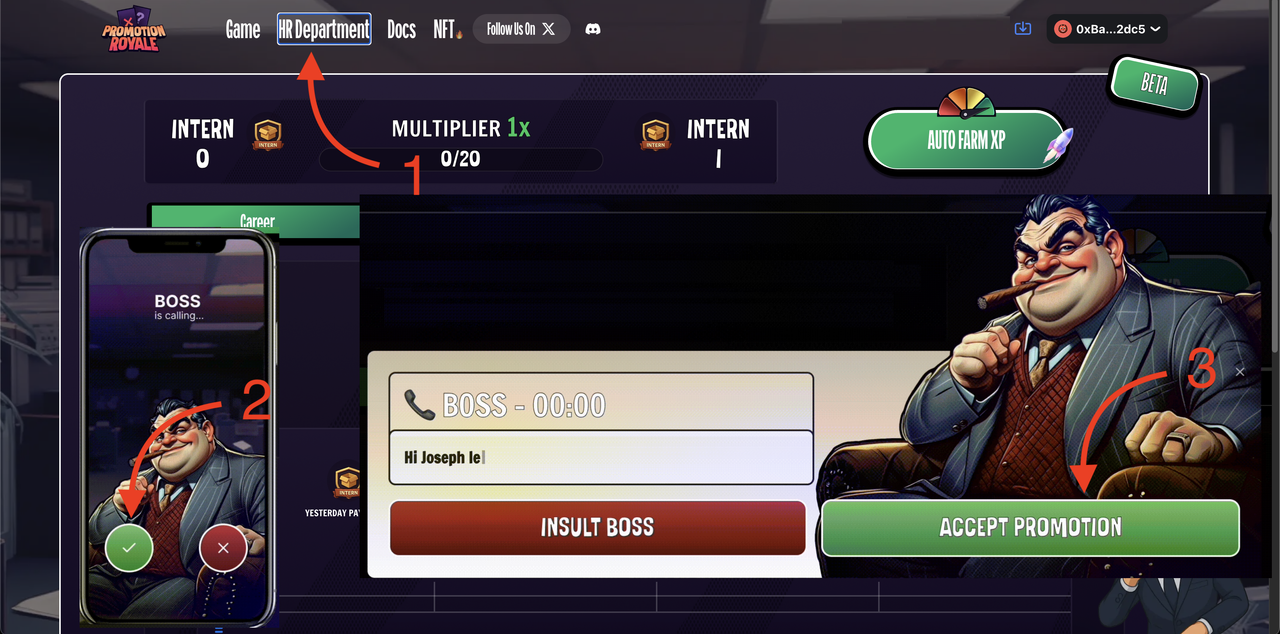Click the ACCEPT PROMOTION button
This screenshot has height=634, width=1280.
point(1030,527)
